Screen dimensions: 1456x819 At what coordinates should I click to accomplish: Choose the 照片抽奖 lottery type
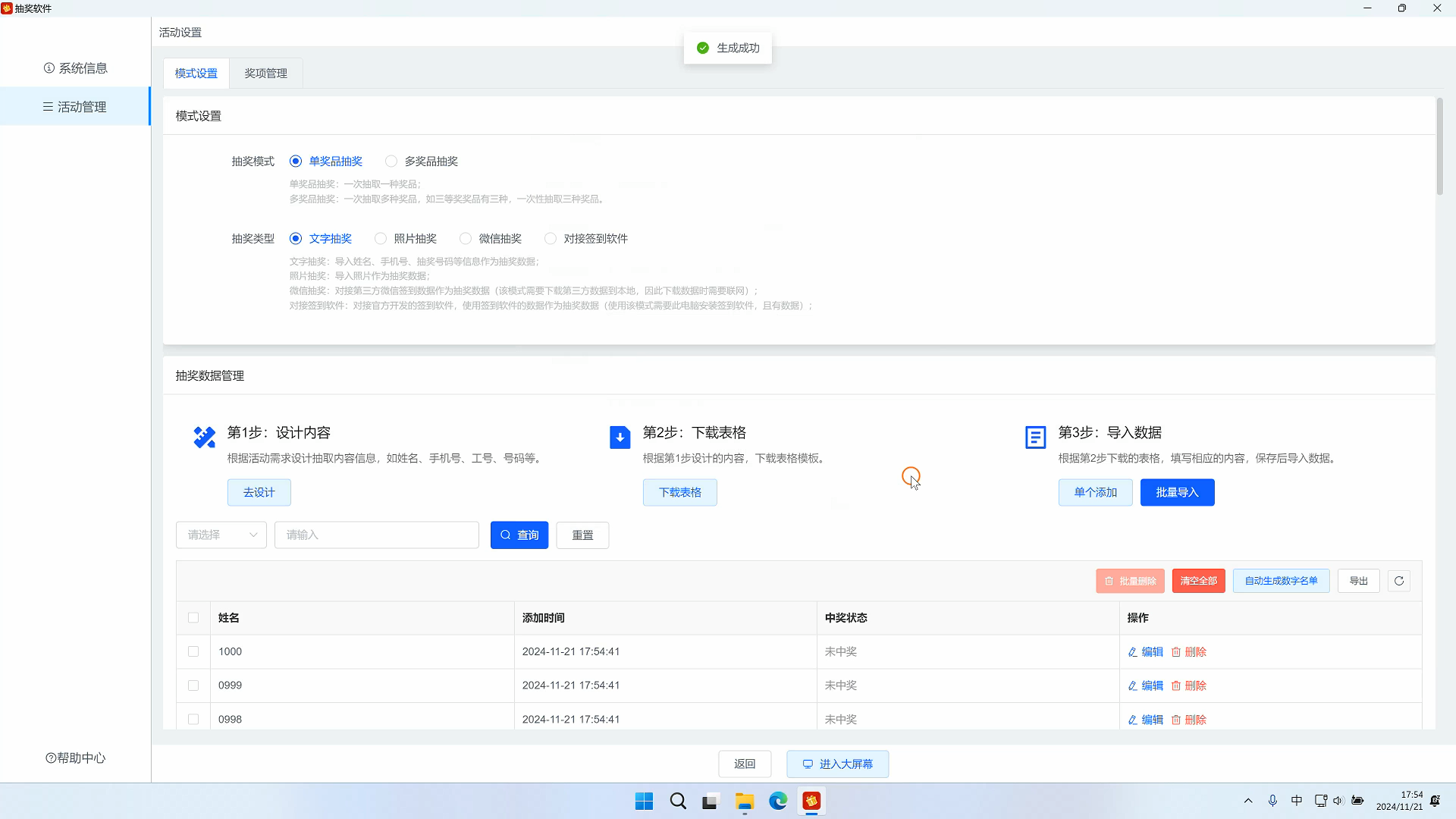tap(381, 239)
